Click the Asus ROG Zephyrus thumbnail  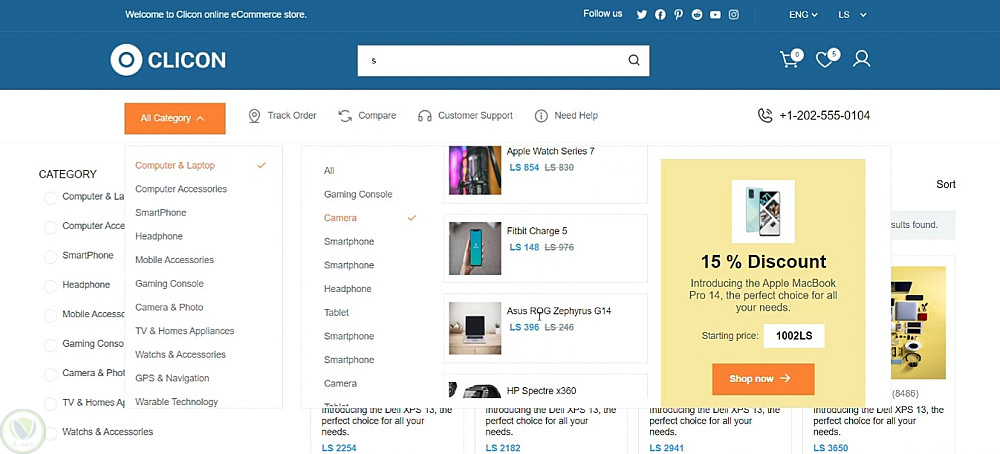coord(474,328)
